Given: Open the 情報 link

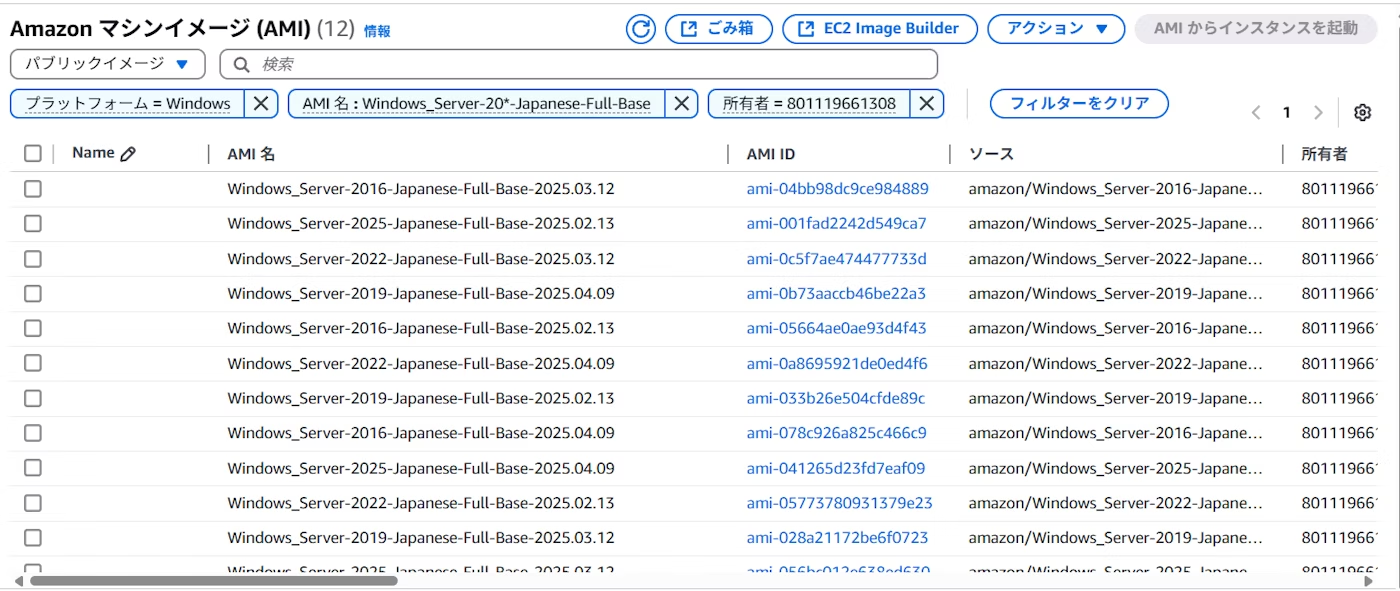Looking at the screenshot, I should point(377,31).
